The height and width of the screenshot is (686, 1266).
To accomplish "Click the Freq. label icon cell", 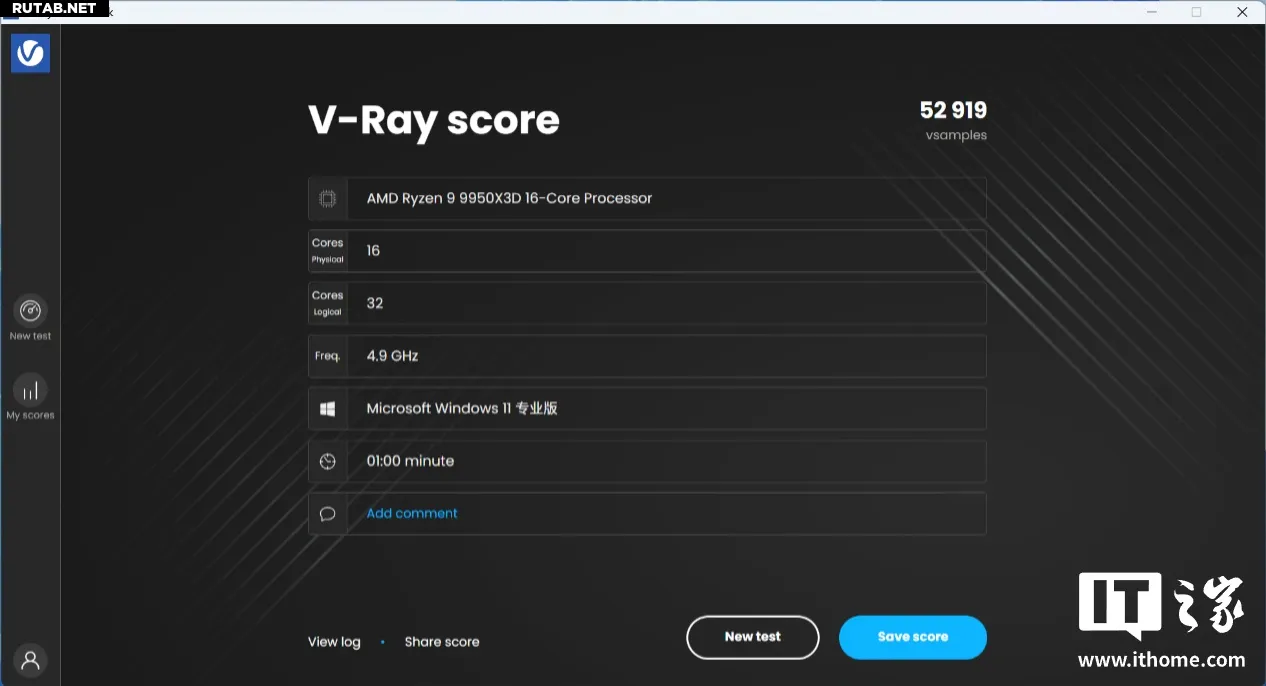I will (328, 356).
